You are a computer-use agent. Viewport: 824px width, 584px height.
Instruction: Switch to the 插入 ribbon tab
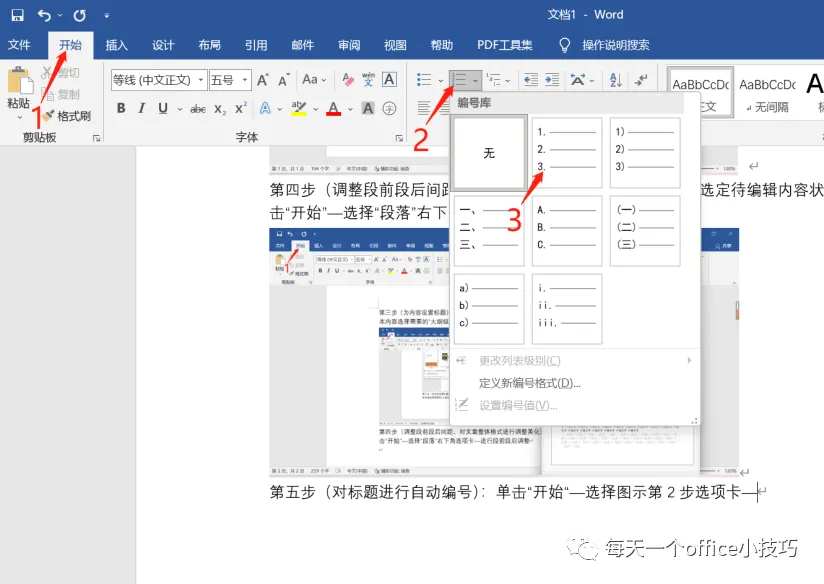click(117, 45)
